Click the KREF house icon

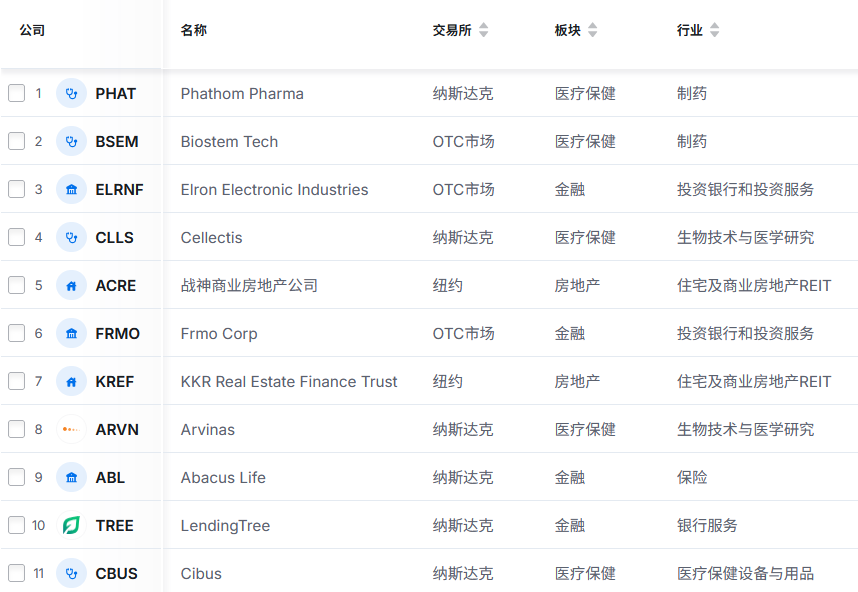coord(71,381)
